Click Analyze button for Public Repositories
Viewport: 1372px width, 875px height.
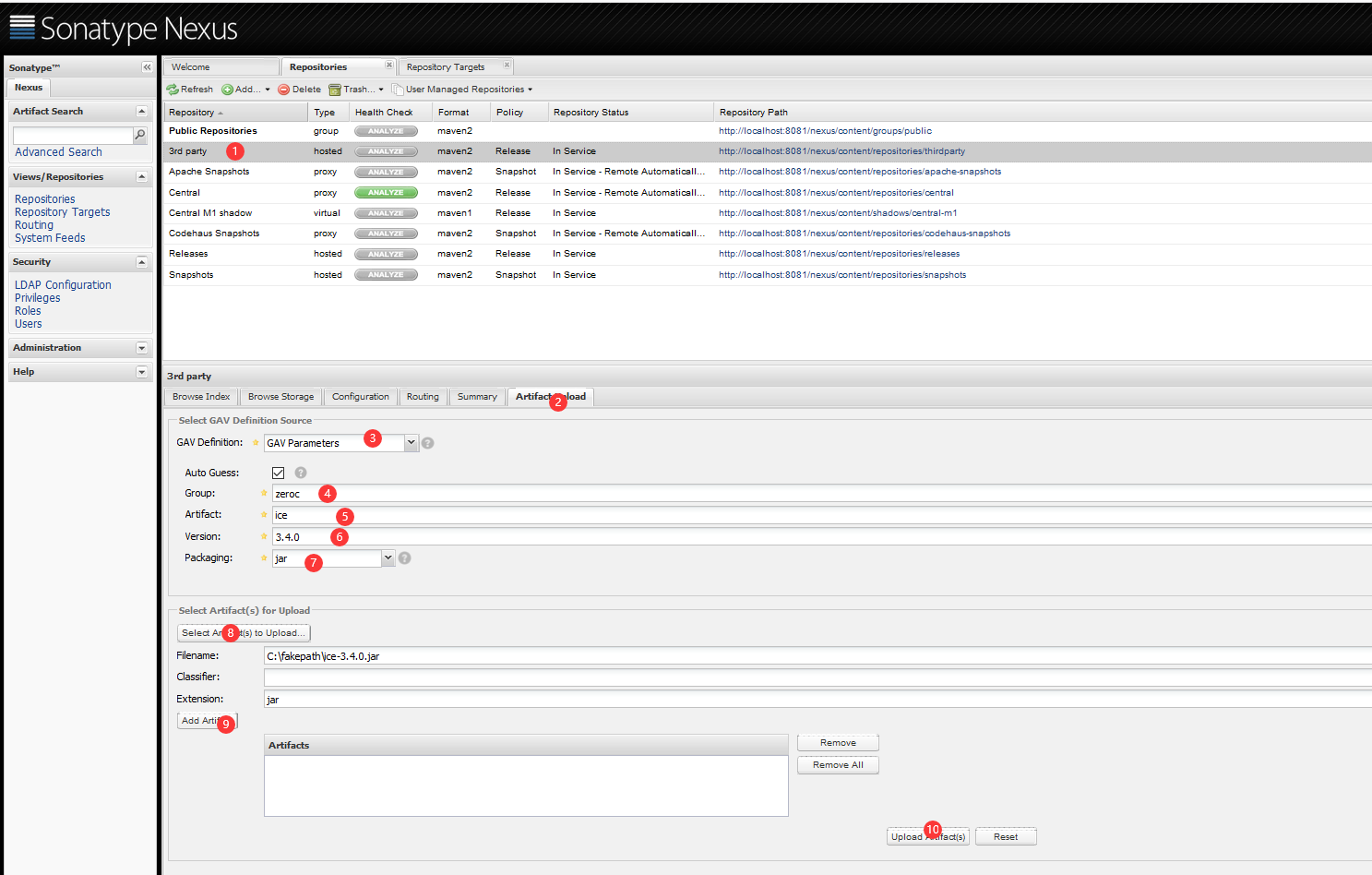(x=386, y=131)
